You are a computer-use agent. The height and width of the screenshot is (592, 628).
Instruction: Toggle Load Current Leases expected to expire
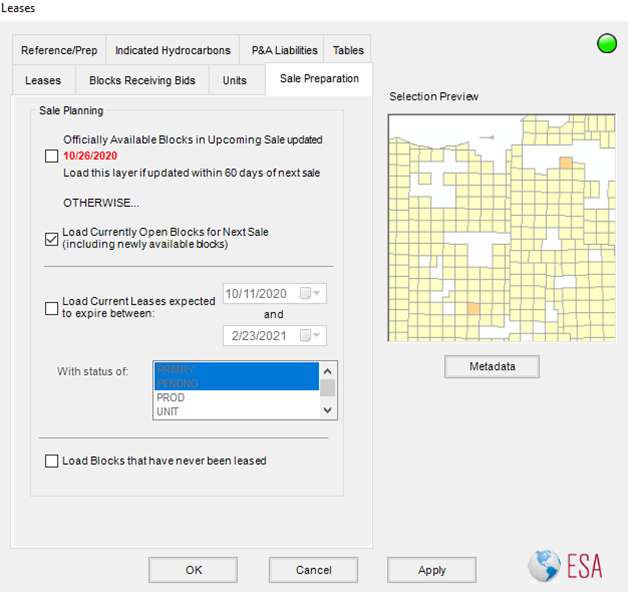pyautogui.click(x=52, y=308)
